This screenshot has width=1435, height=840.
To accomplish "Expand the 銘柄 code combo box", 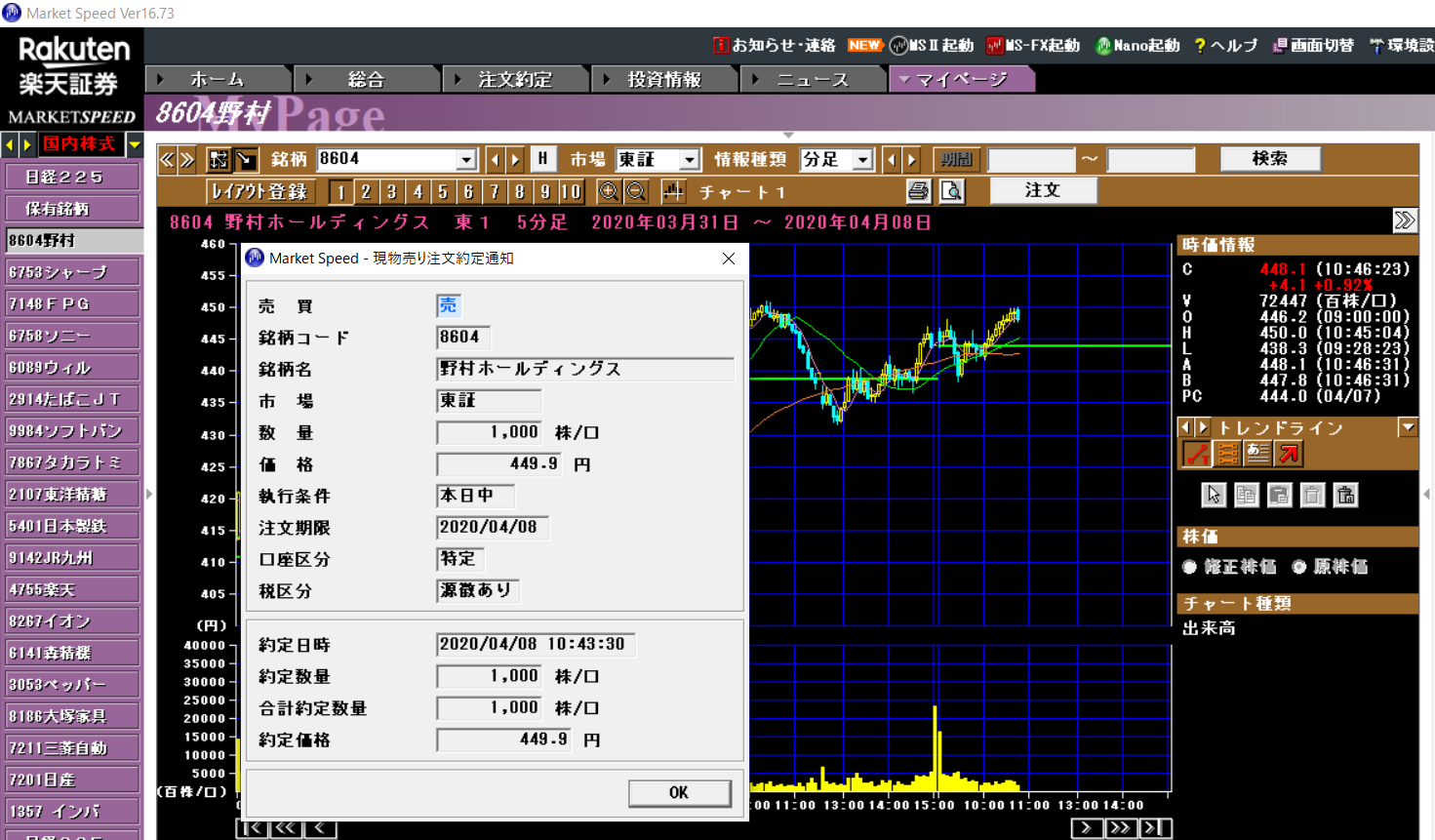I will (466, 160).
